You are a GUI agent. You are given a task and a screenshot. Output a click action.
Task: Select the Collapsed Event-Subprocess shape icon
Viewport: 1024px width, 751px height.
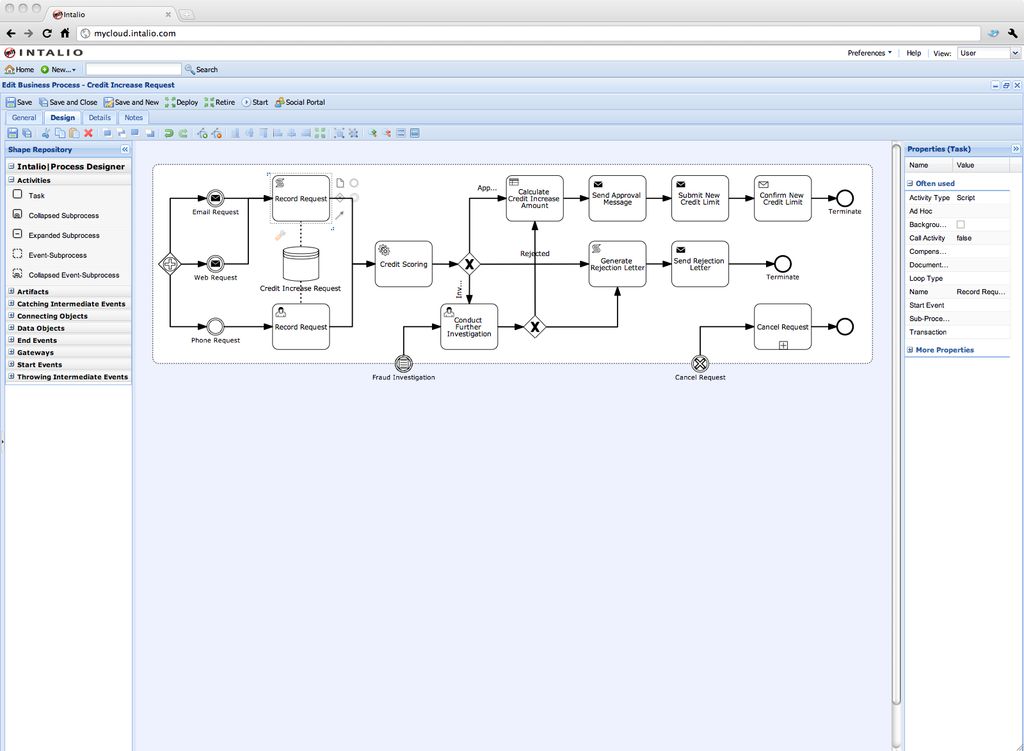point(18,274)
